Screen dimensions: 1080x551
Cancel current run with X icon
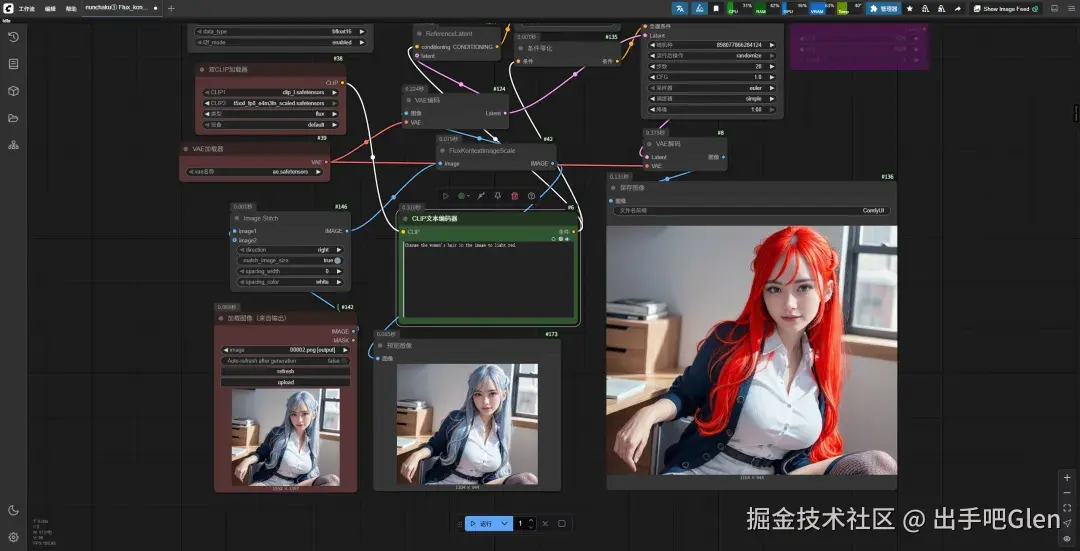(545, 523)
